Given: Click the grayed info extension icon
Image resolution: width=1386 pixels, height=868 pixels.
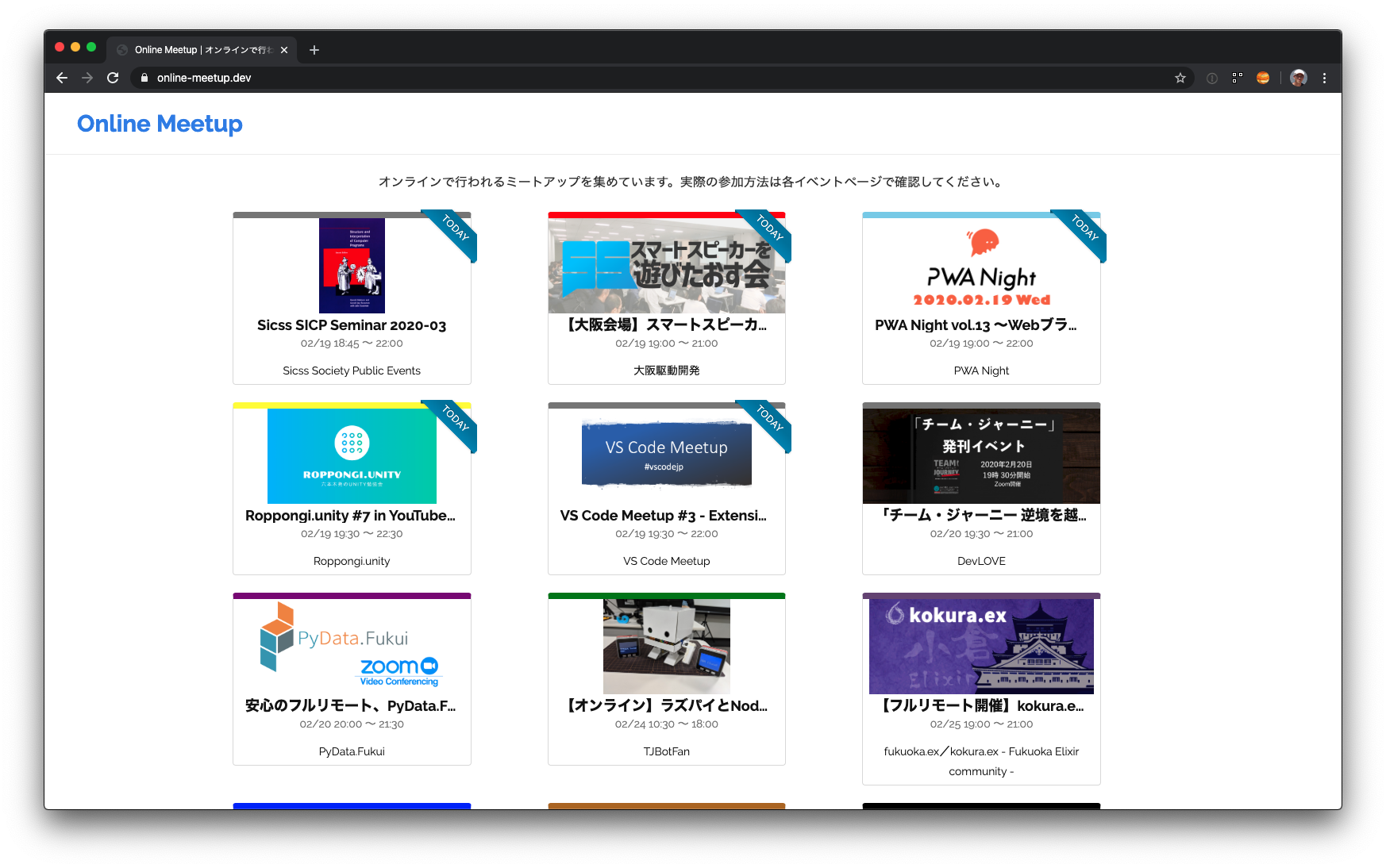Looking at the screenshot, I should click(1212, 78).
